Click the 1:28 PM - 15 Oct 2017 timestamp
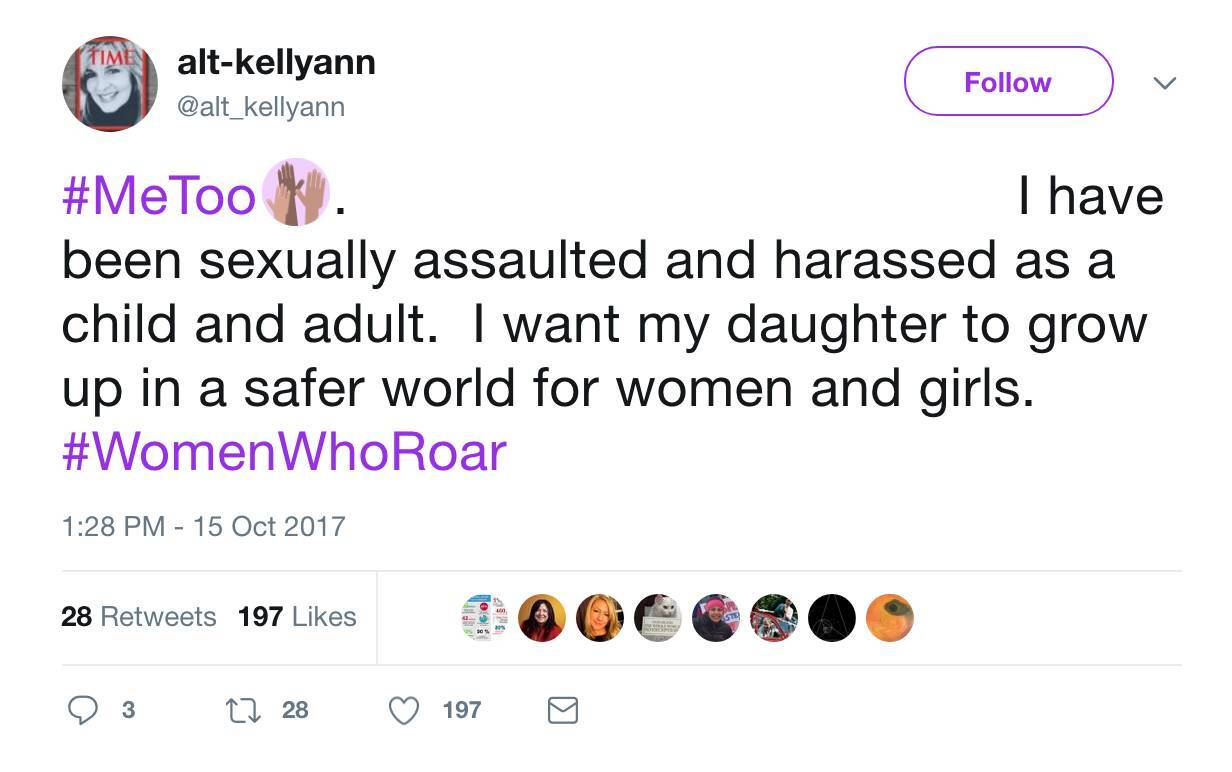Screen dimensions: 1232x772 (203, 526)
